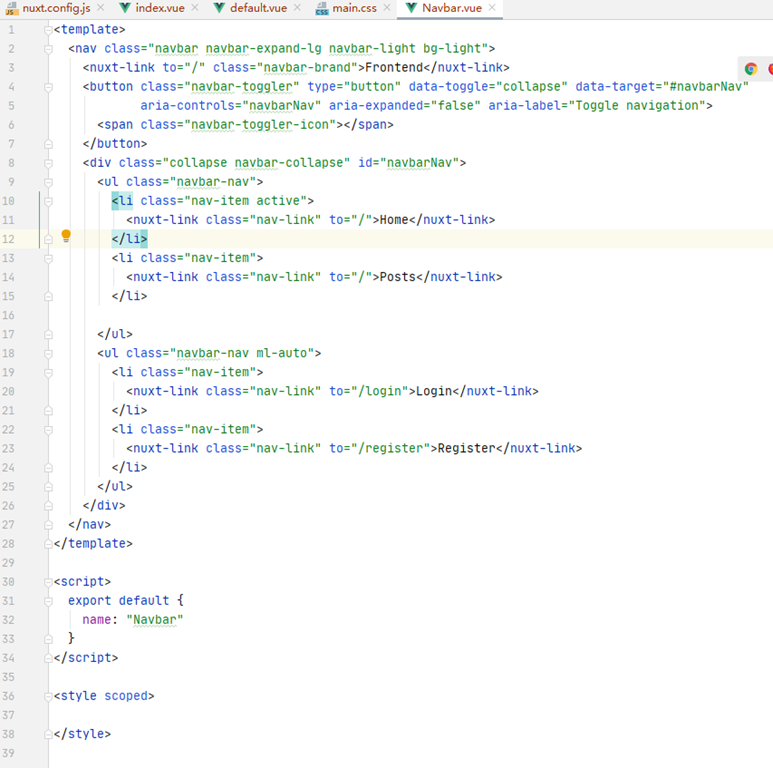This screenshot has width=773, height=768.
Task: Click the "/register" attribute value
Action: [390, 449]
